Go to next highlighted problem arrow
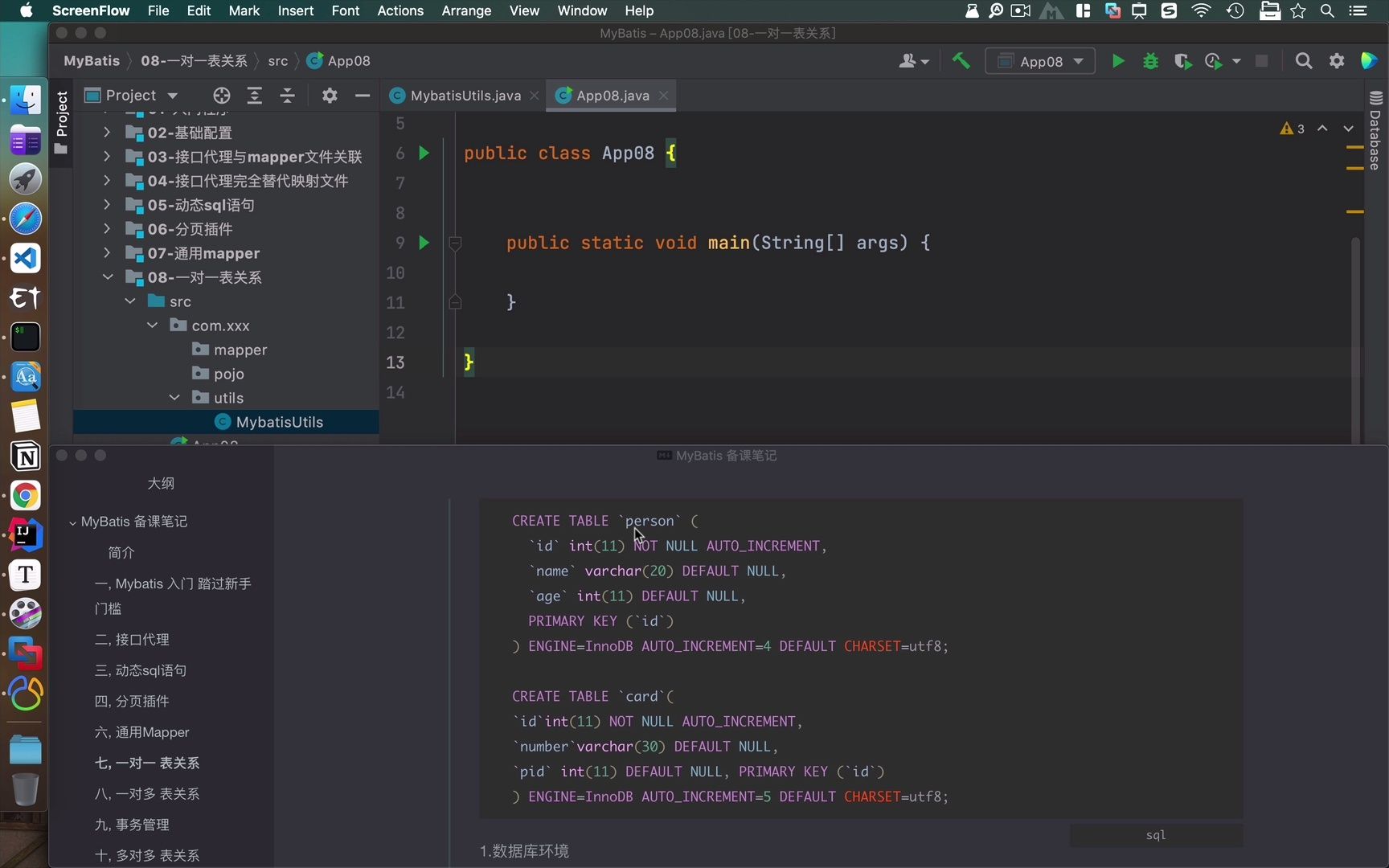The height and width of the screenshot is (868, 1389). click(x=1348, y=129)
